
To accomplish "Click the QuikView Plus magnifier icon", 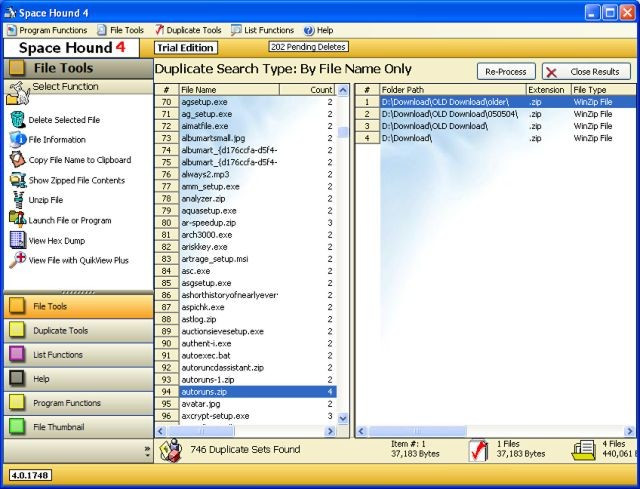I will click(x=18, y=260).
